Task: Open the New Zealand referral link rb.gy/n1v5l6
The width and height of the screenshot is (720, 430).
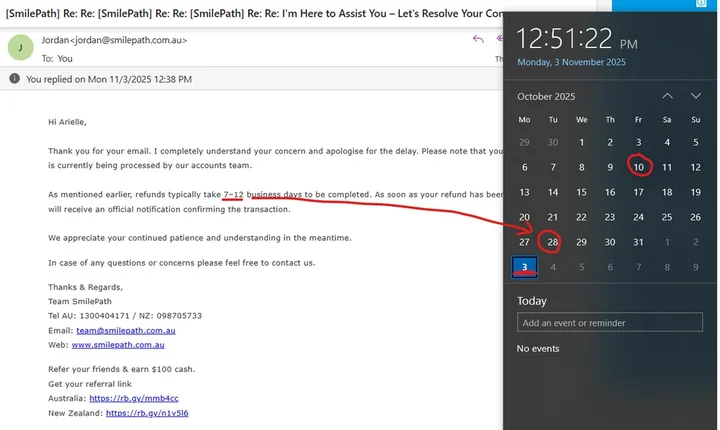Action: pyautogui.click(x=147, y=413)
